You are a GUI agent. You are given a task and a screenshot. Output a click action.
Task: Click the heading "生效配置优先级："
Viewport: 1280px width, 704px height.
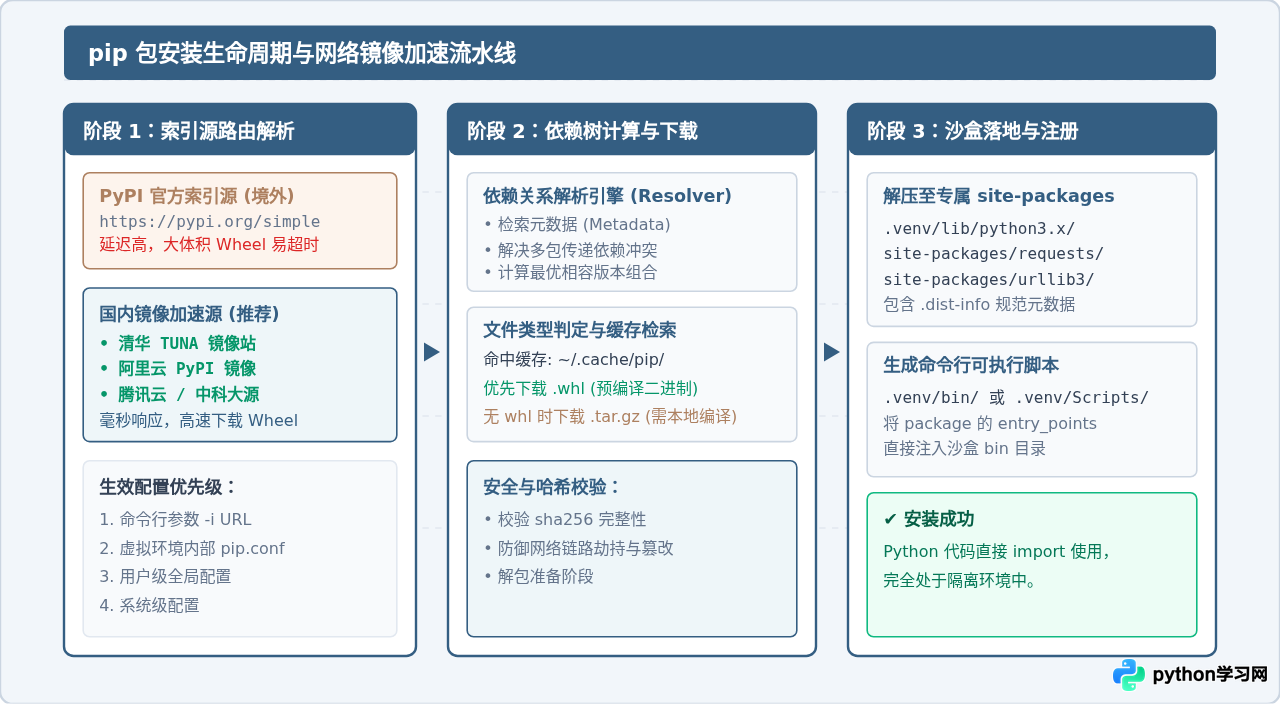168,487
